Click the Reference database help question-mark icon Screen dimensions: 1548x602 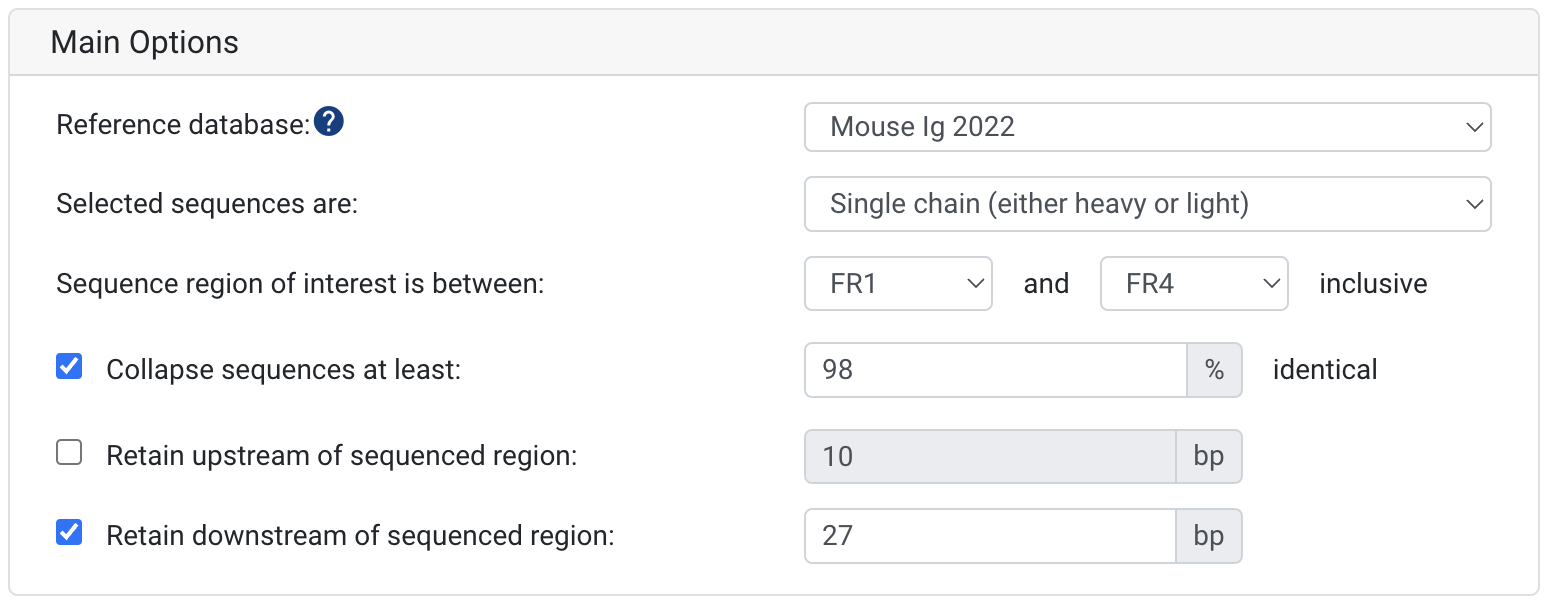pos(329,123)
